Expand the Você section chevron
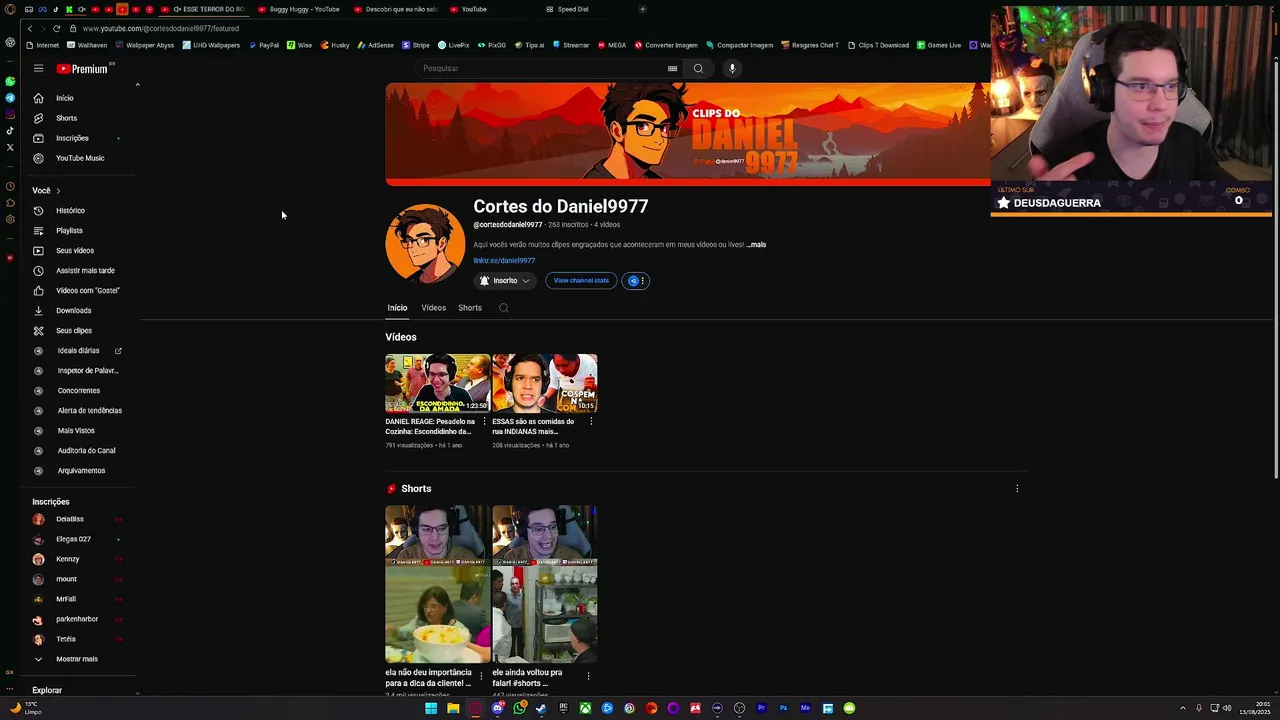 click(58, 191)
